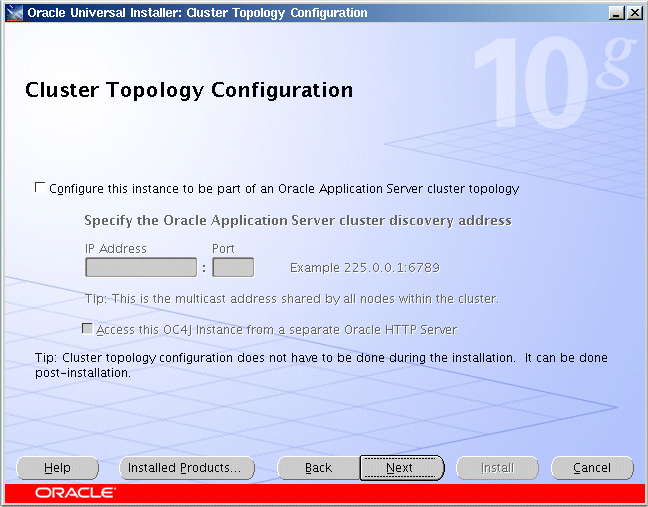The width and height of the screenshot is (648, 507).
Task: Close the installer window
Action: (x=634, y=13)
